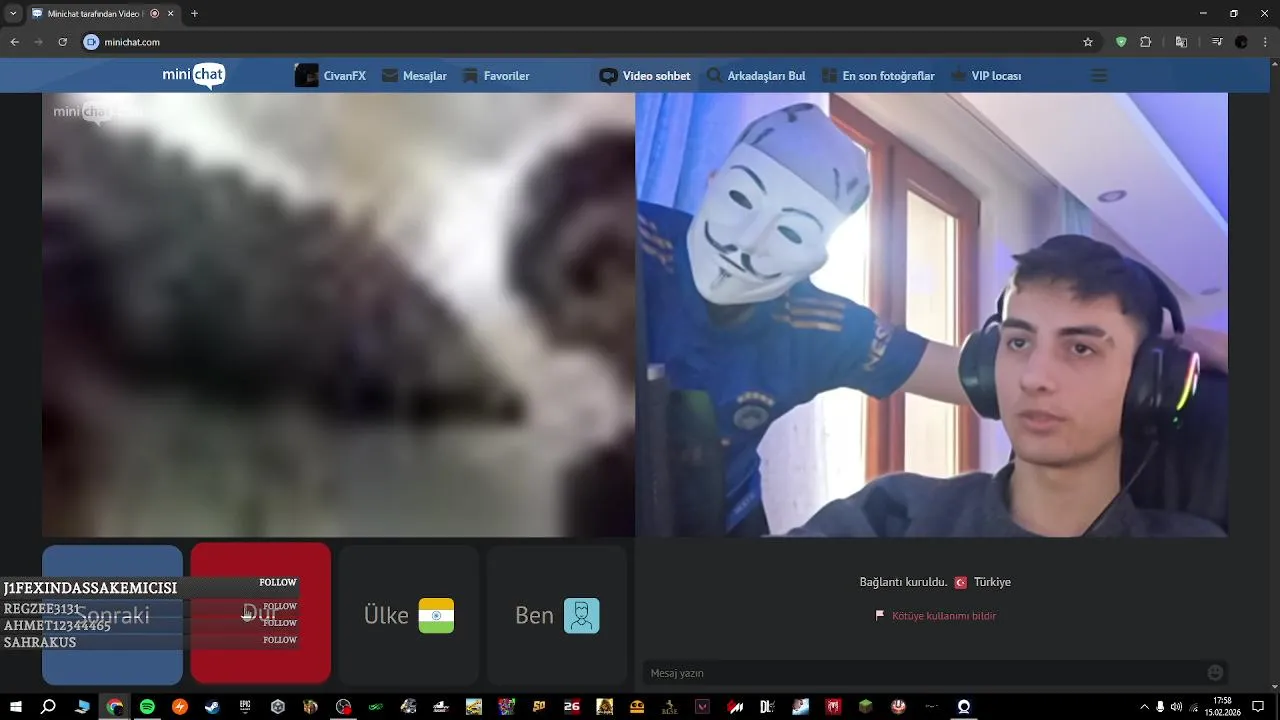Click the green shield adblock extension

pos(1121,42)
